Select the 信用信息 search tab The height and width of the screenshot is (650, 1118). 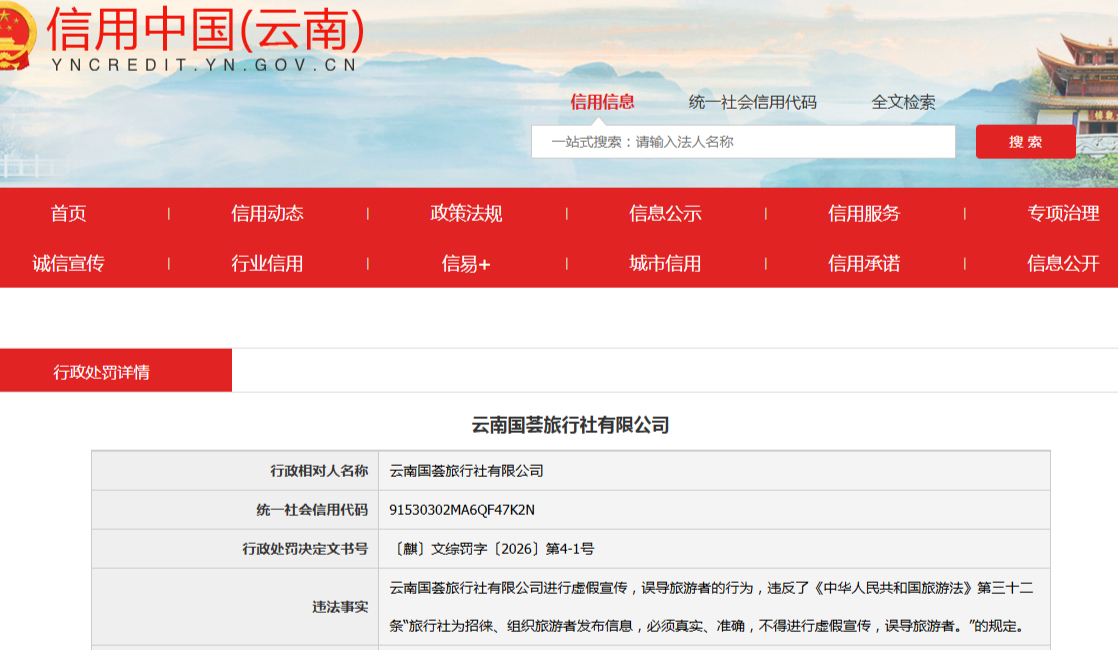point(602,102)
